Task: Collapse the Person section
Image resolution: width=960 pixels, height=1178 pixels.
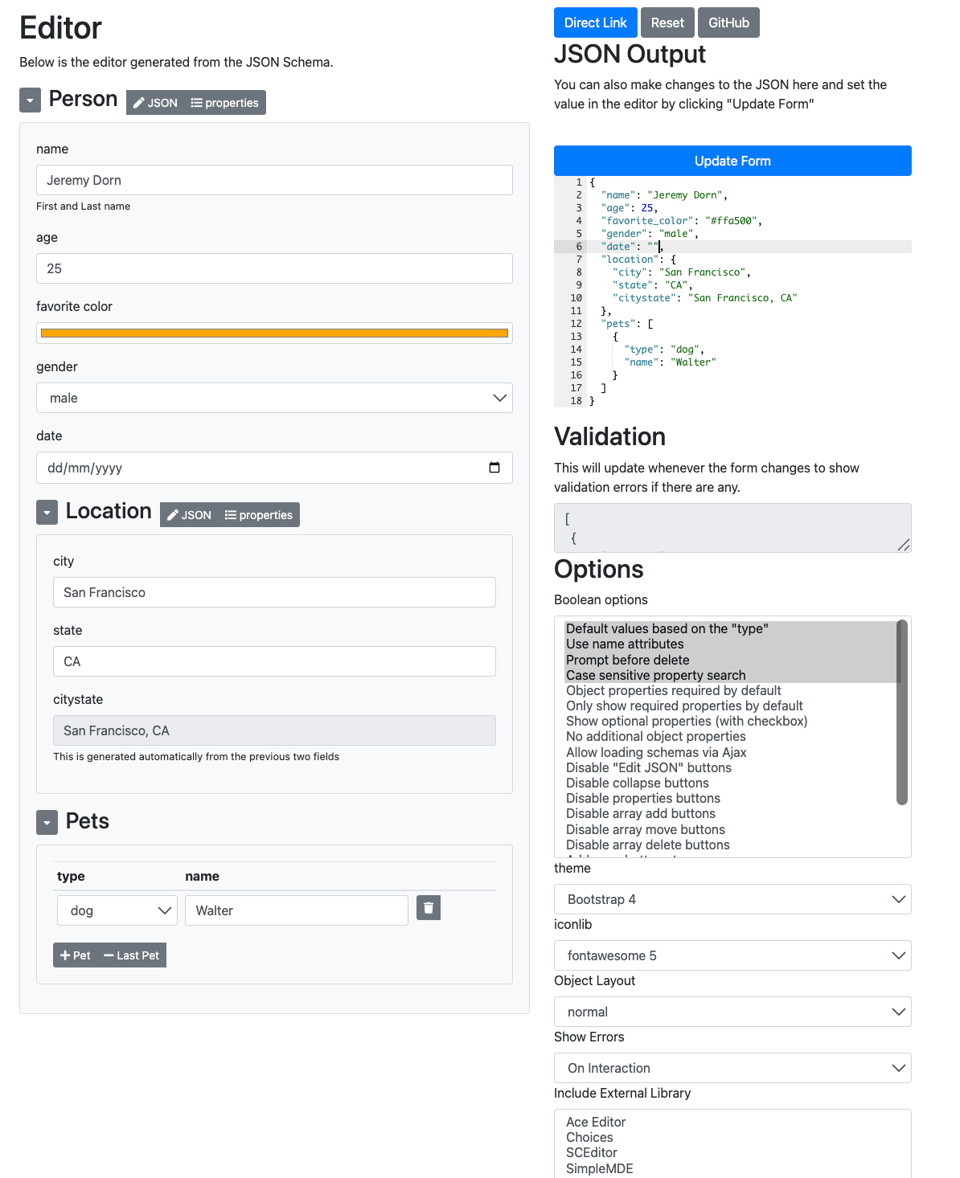Action: pyautogui.click(x=30, y=100)
